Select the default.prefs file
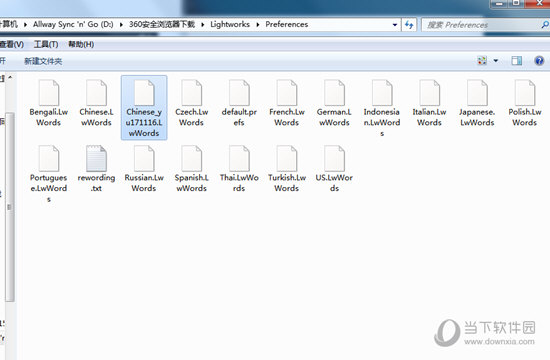This screenshot has width=550, height=360. click(239, 103)
